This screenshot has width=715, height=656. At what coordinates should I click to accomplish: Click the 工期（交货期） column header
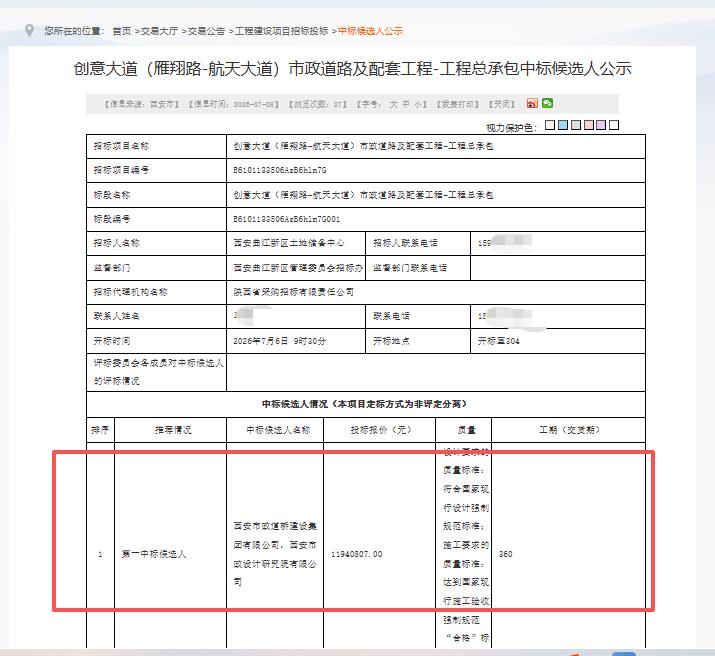pos(569,430)
